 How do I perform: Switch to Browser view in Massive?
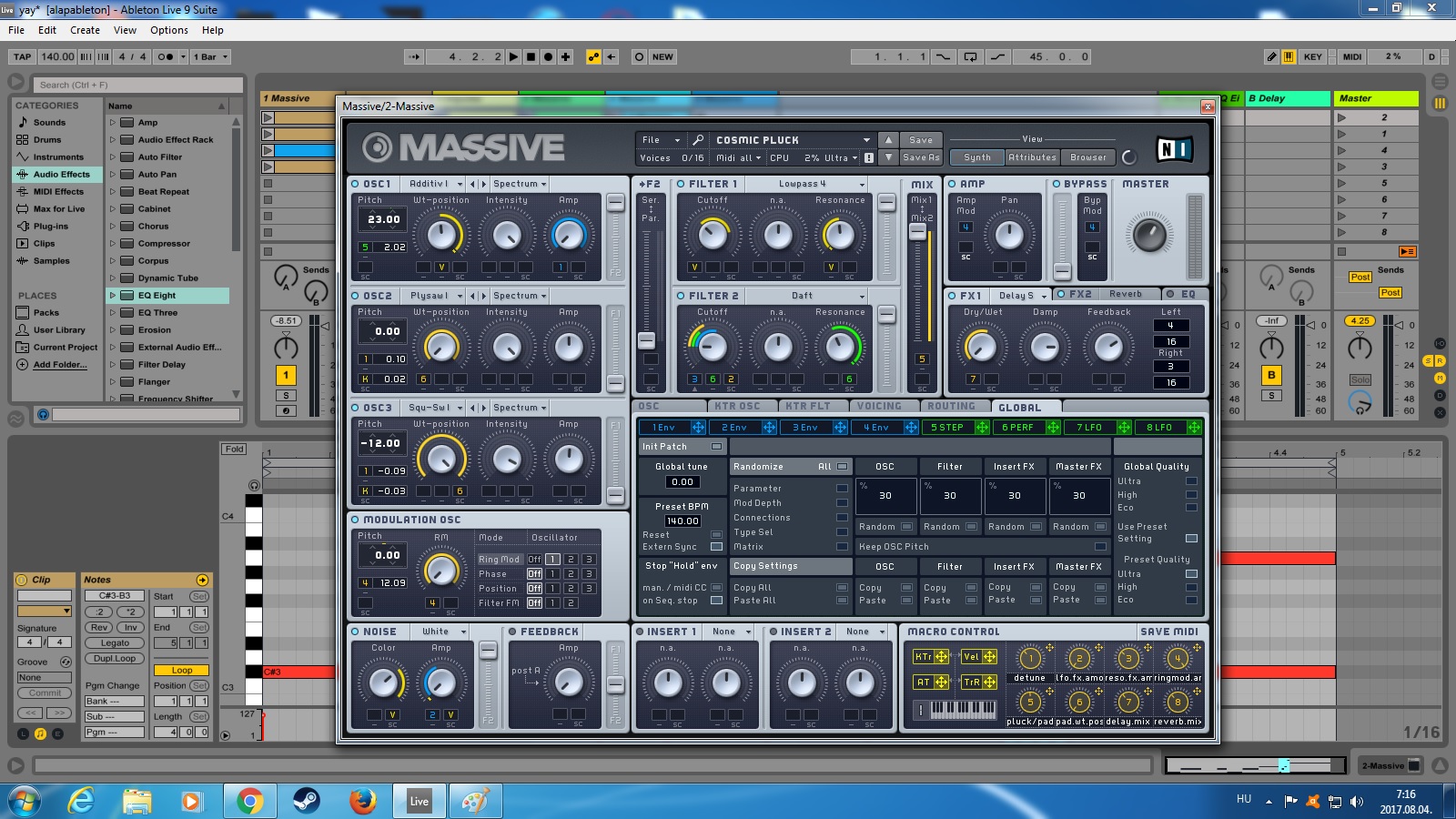1088,157
